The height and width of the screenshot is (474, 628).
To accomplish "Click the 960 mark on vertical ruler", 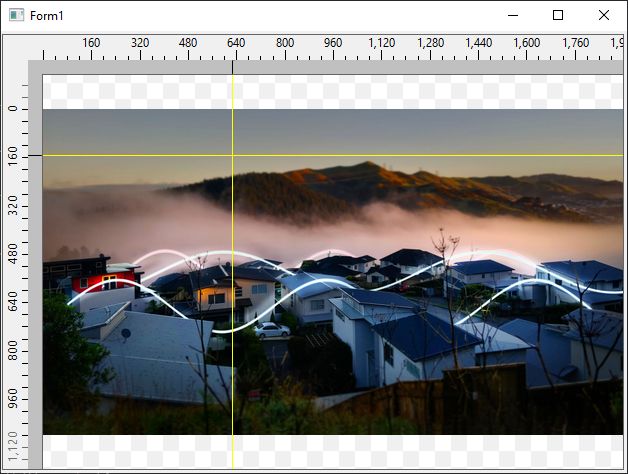I will 13,398.
